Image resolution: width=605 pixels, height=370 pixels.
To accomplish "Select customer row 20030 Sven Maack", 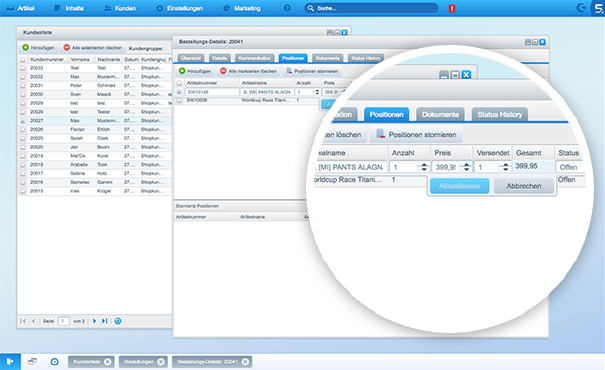I will (x=95, y=95).
